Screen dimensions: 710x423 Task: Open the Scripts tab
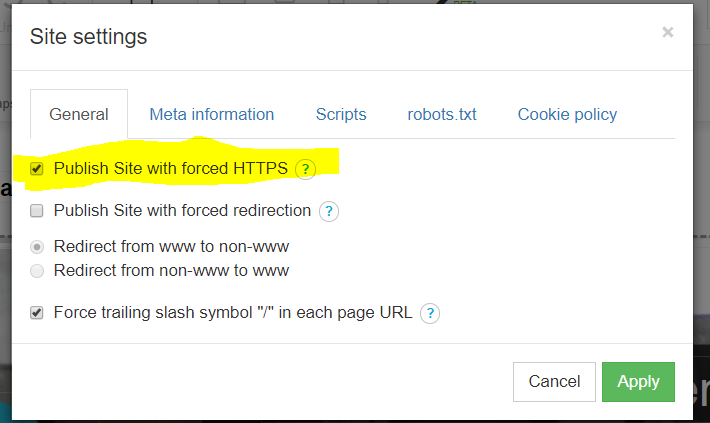point(341,115)
